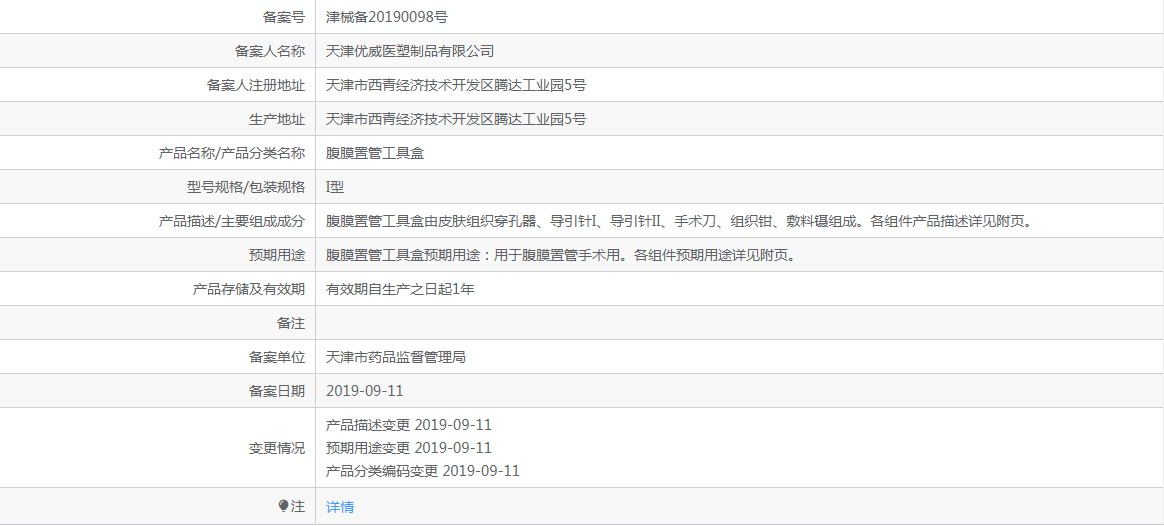Click the 型号规格/包装规格 label
Viewport: 1164px width, 526px height.
coord(246,187)
